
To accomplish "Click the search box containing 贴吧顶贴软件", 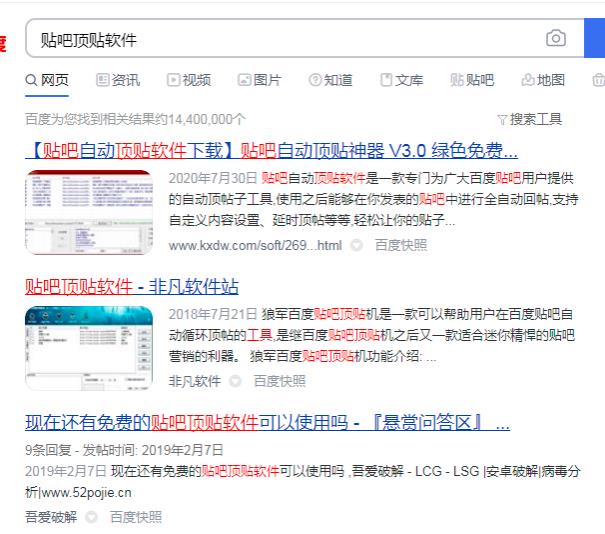I will 305,38.
